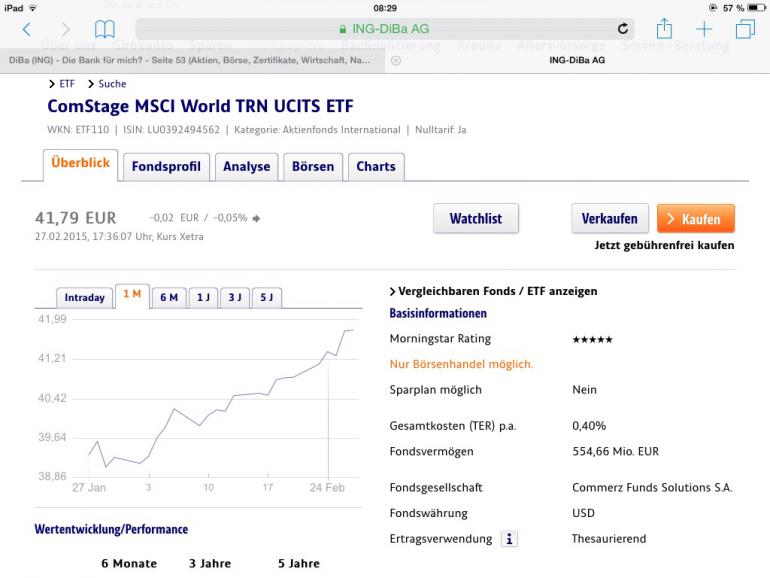Open the Charts tab
This screenshot has width=770, height=578.
[x=376, y=167]
